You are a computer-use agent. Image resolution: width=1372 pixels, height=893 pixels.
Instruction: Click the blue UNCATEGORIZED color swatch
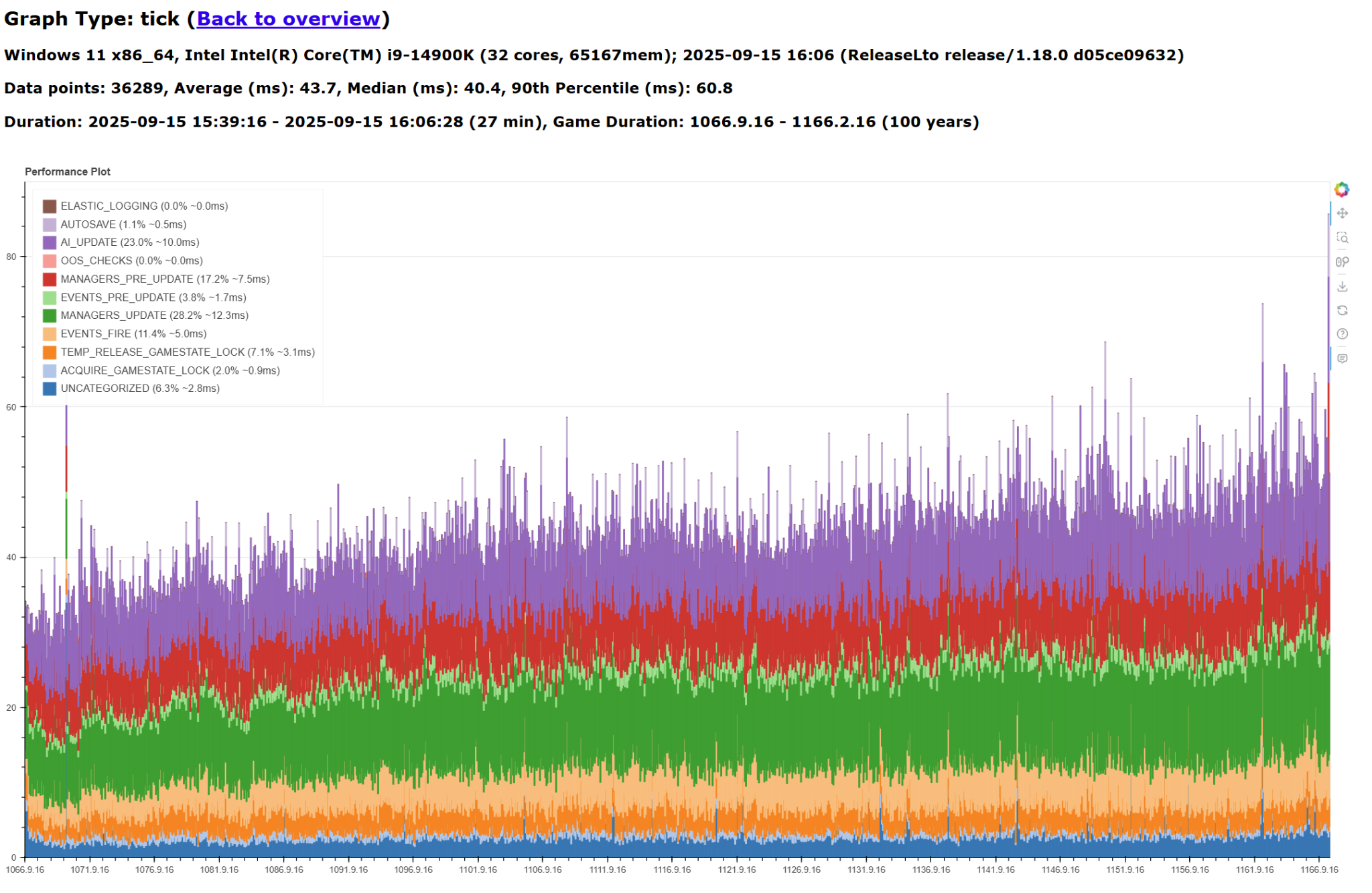click(x=50, y=389)
